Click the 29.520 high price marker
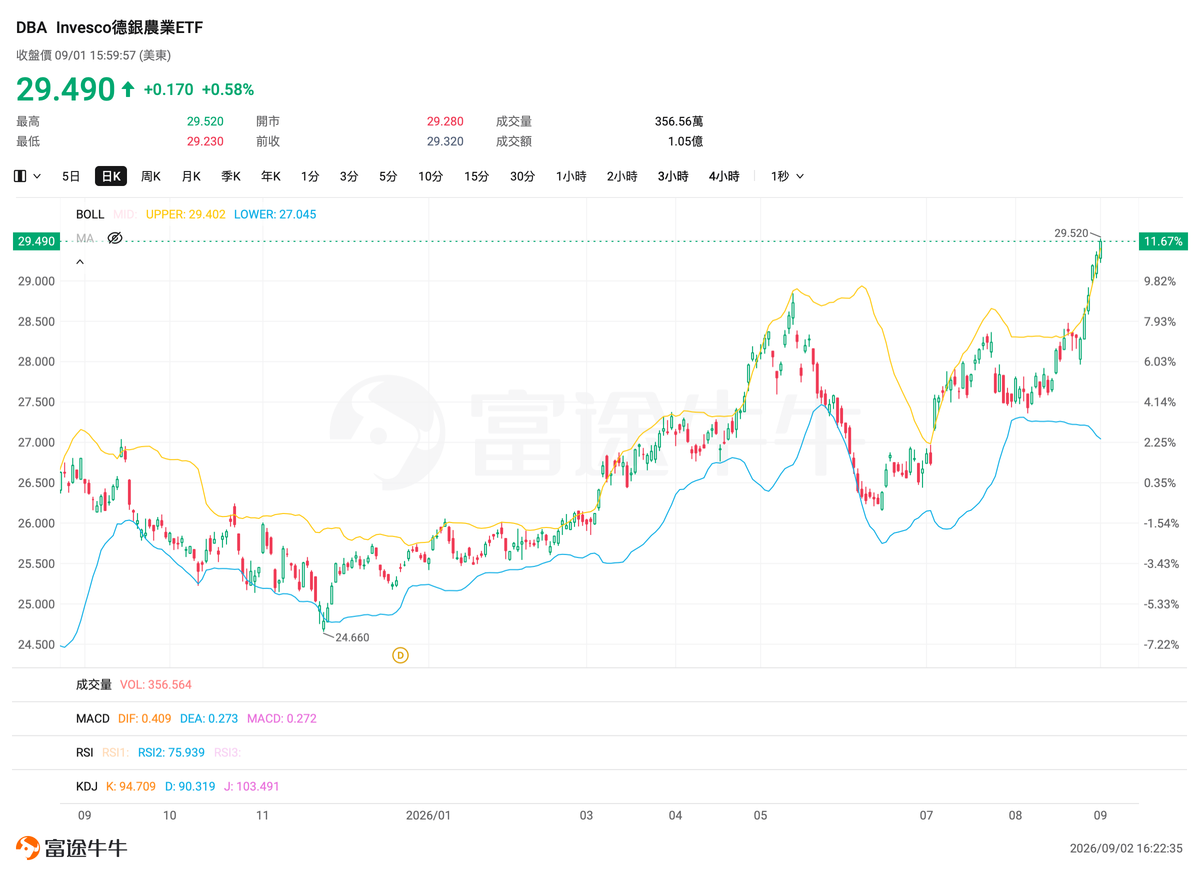The height and width of the screenshot is (875, 1199). 1071,233
